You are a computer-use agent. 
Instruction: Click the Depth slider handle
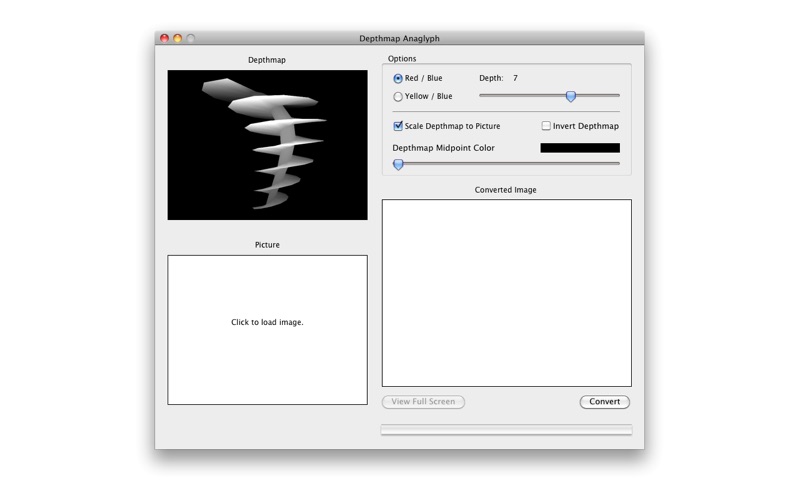click(571, 96)
